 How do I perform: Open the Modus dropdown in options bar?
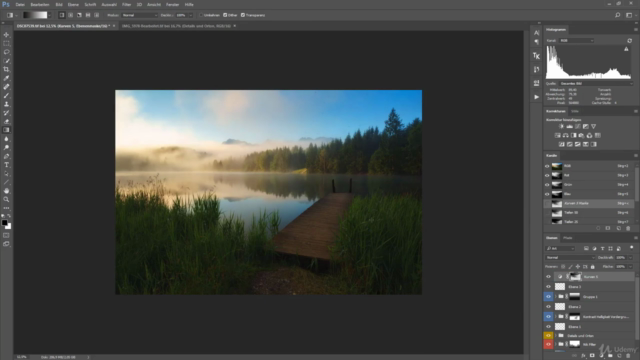click(139, 15)
